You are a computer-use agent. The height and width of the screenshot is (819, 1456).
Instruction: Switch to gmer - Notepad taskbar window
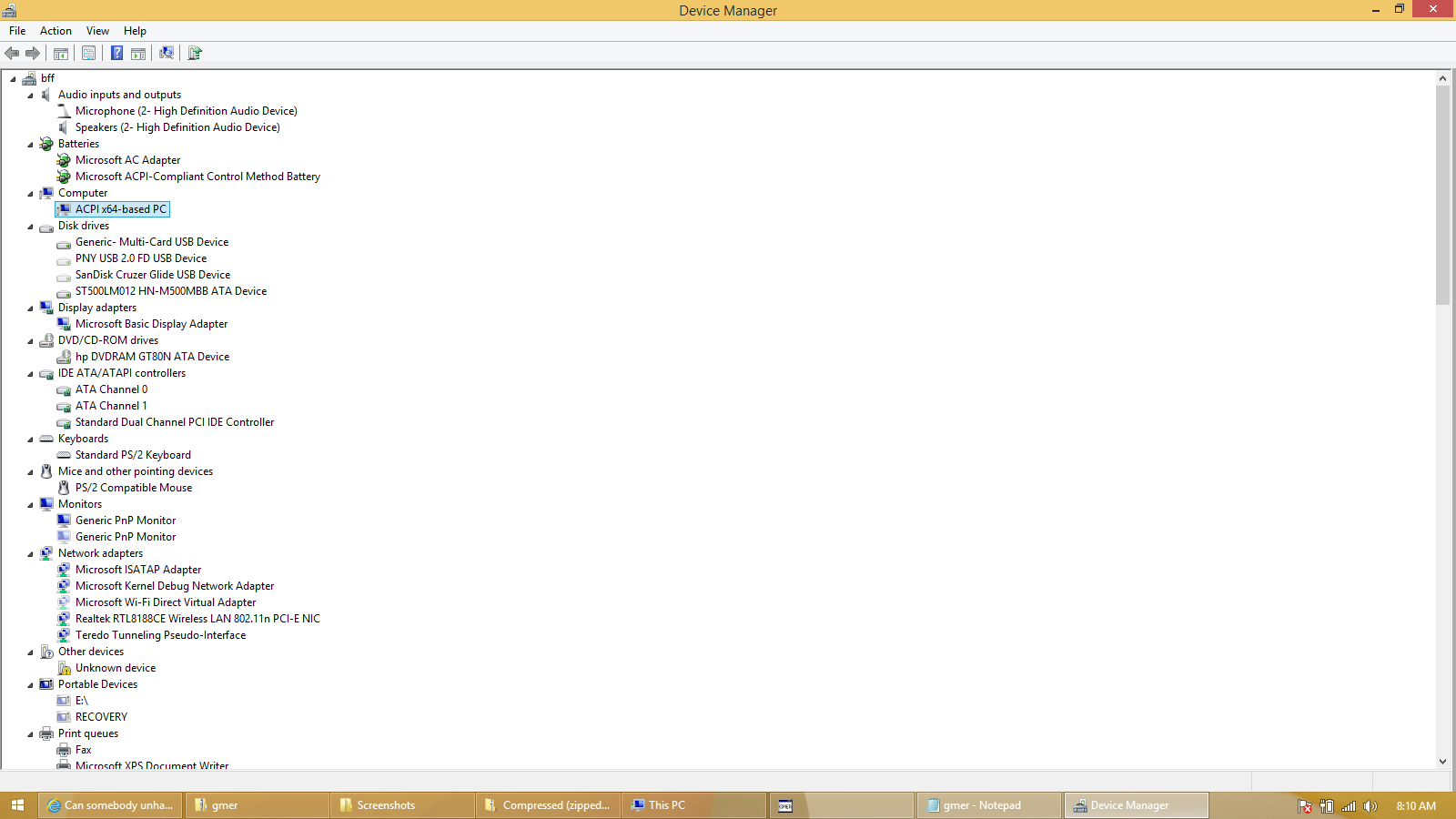988,805
